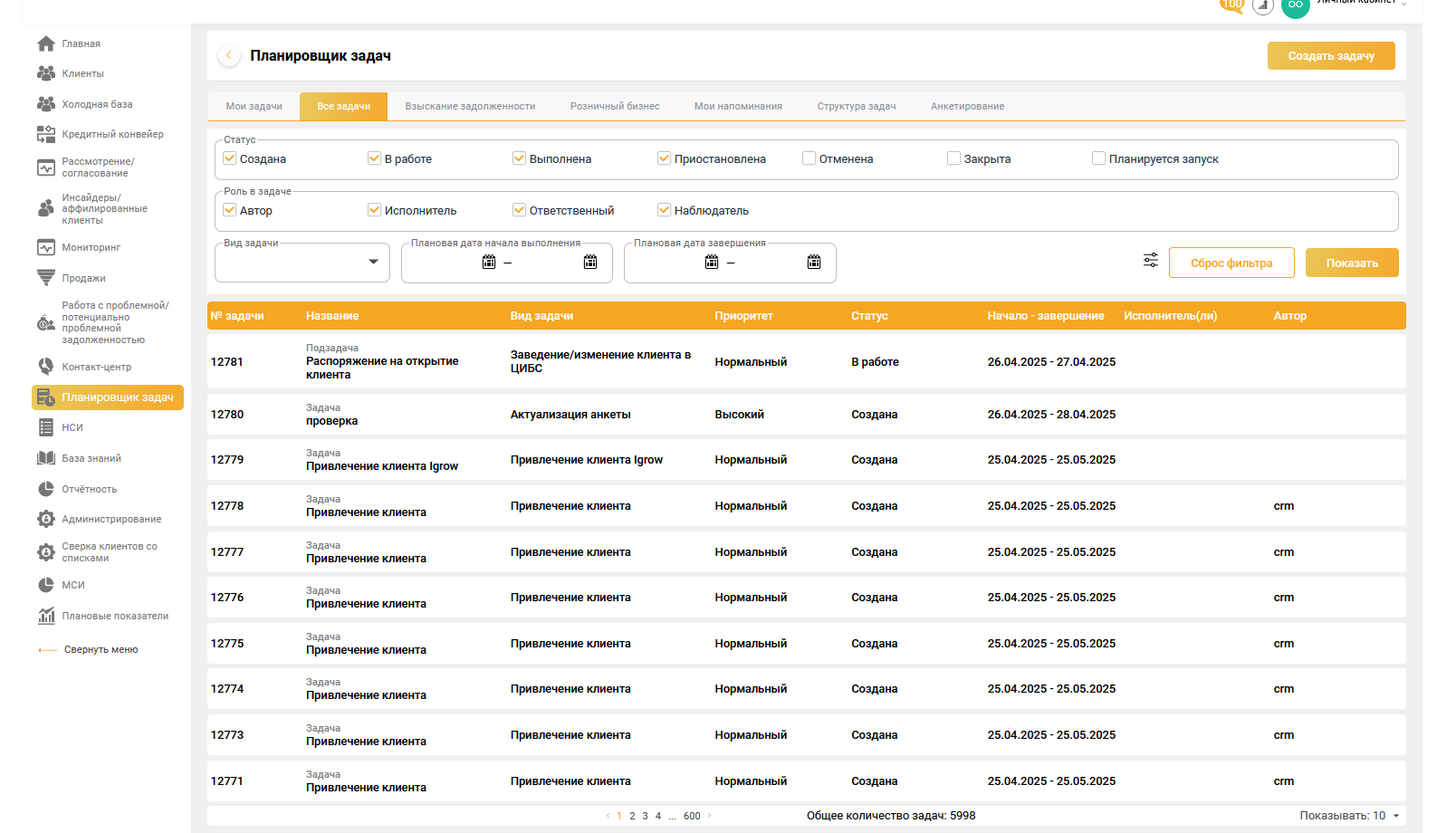Open the advanced filter settings sliders icon
Image resolution: width=1456 pixels, height=833 pixels.
click(x=1151, y=261)
